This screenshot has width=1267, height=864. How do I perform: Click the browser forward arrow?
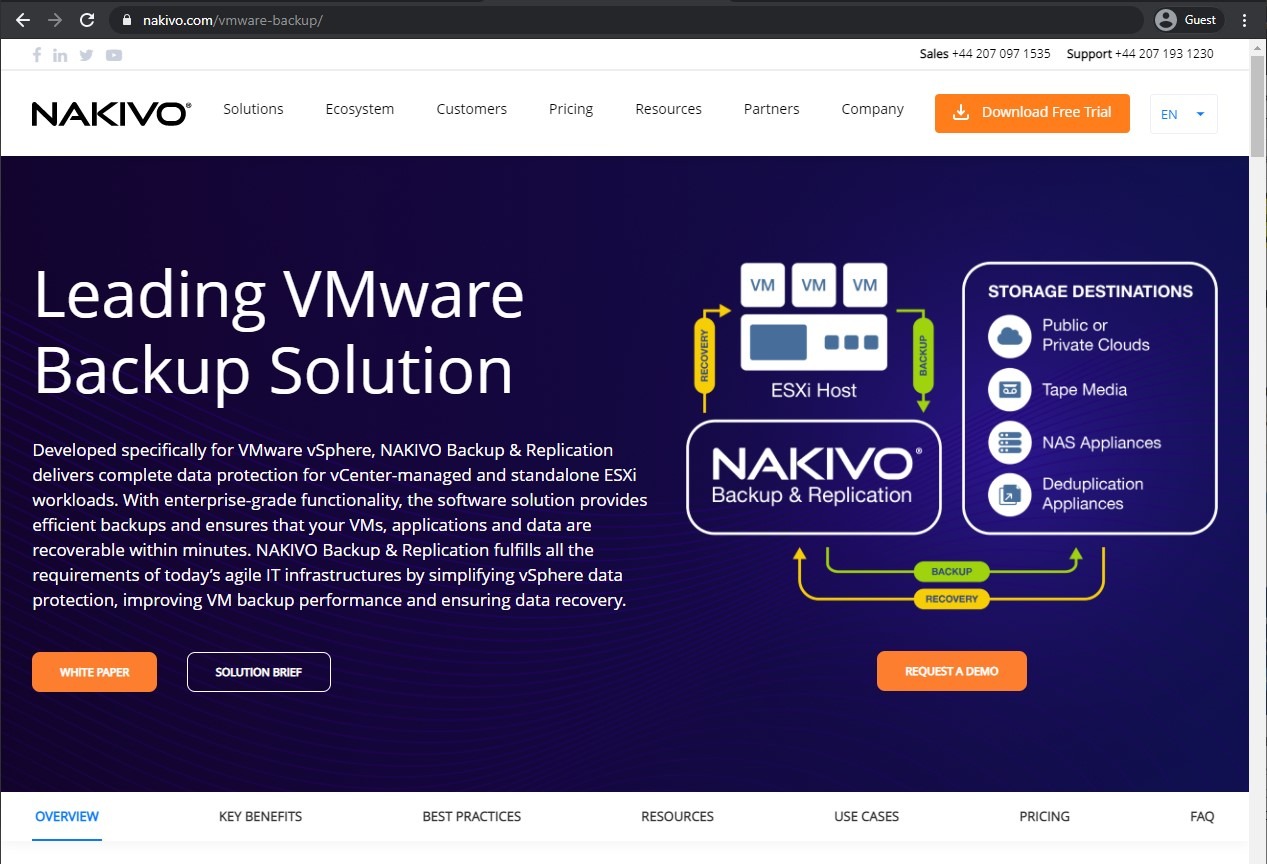point(55,20)
